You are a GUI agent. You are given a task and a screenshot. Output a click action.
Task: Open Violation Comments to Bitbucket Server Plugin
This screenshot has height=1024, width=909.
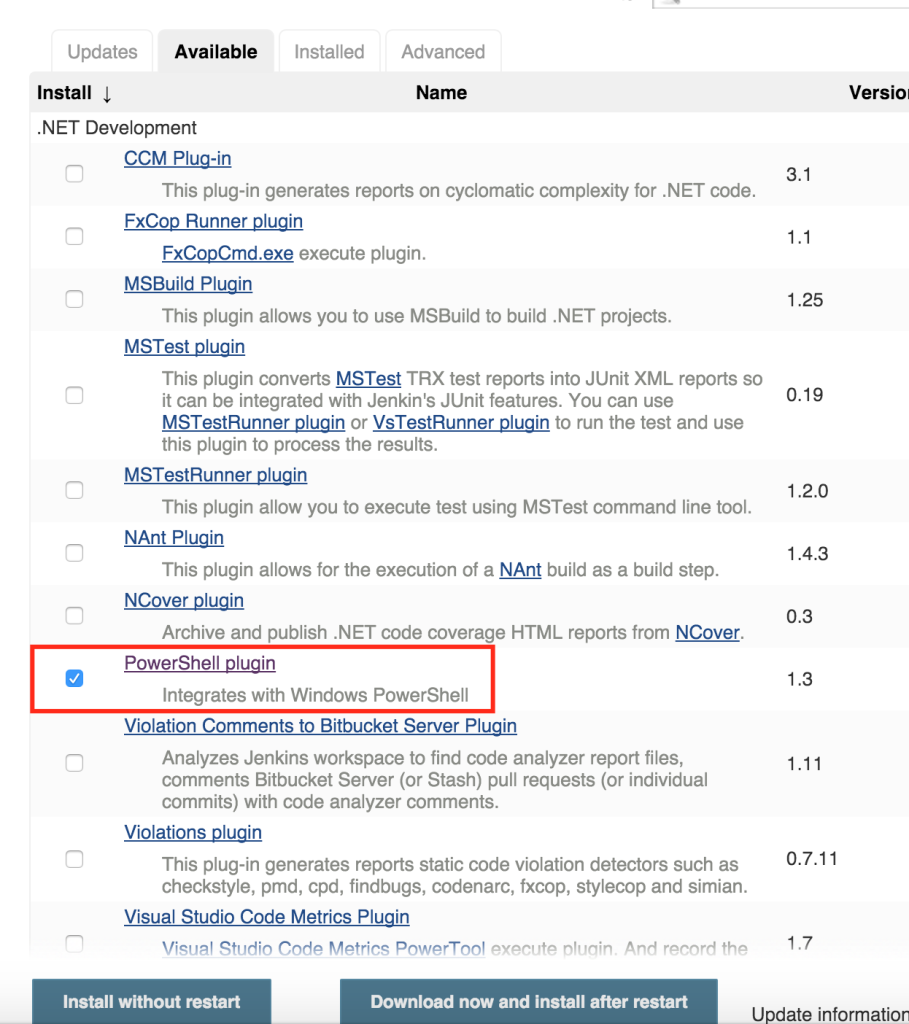coord(320,726)
